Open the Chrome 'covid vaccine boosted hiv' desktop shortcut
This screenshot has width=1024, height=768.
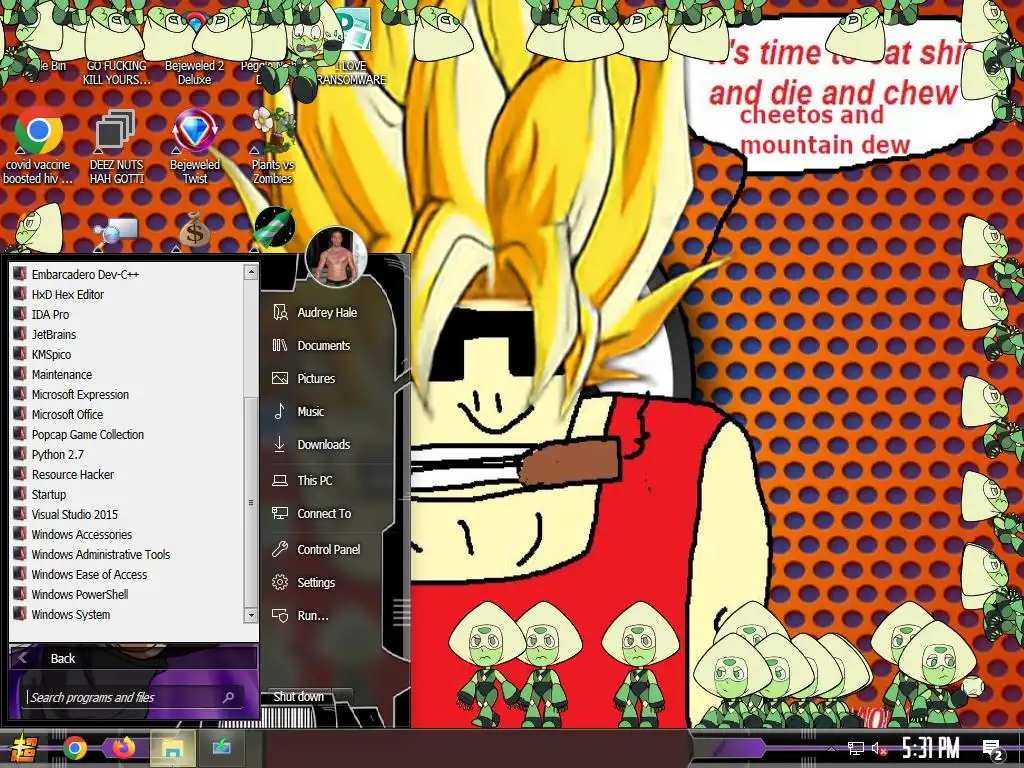coord(38,146)
